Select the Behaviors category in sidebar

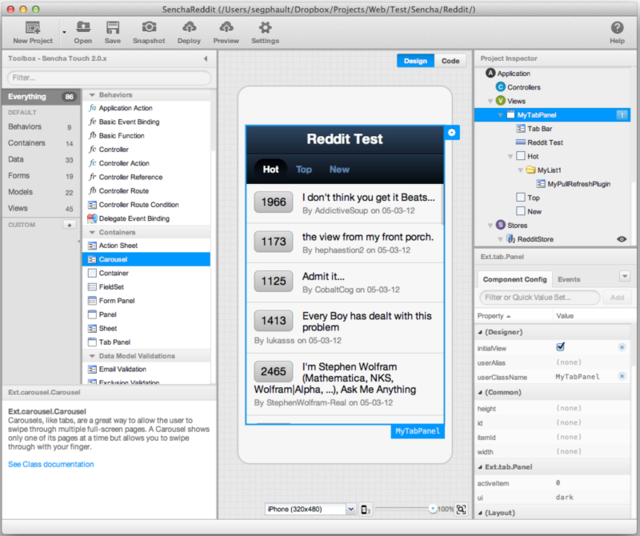(x=40, y=127)
